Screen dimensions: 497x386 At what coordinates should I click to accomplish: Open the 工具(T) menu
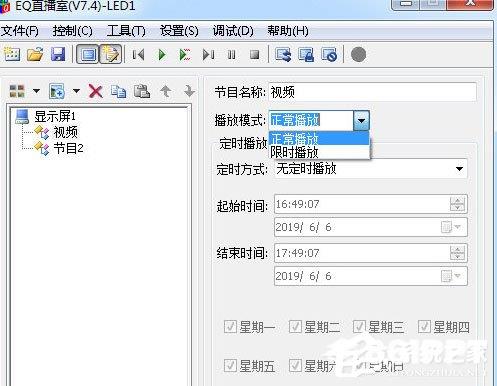(126, 31)
